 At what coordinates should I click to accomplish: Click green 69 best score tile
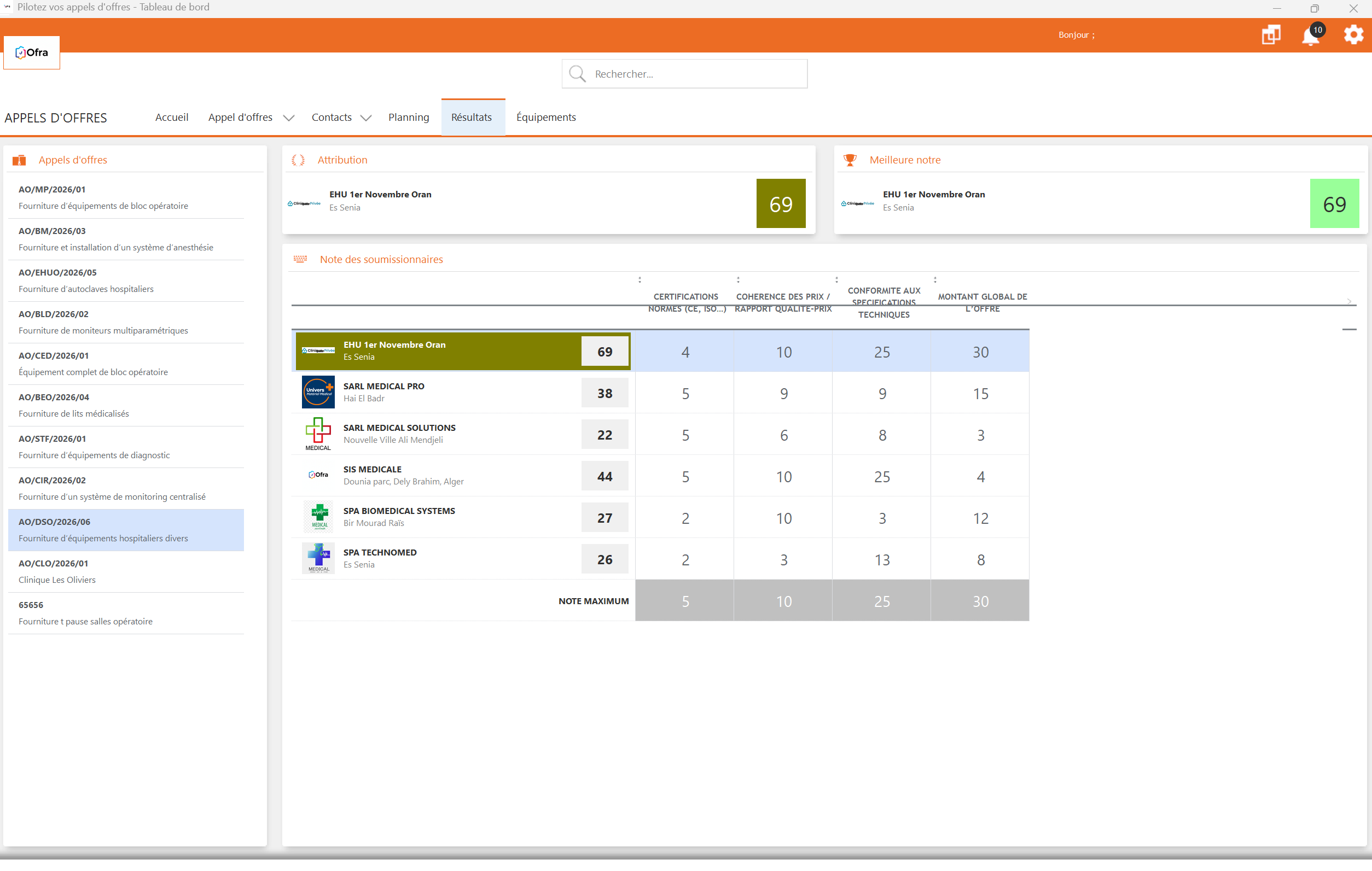coord(1334,204)
